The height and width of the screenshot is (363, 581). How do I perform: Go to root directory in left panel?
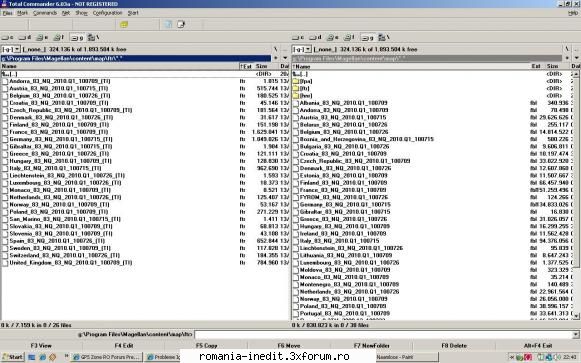click(276, 49)
